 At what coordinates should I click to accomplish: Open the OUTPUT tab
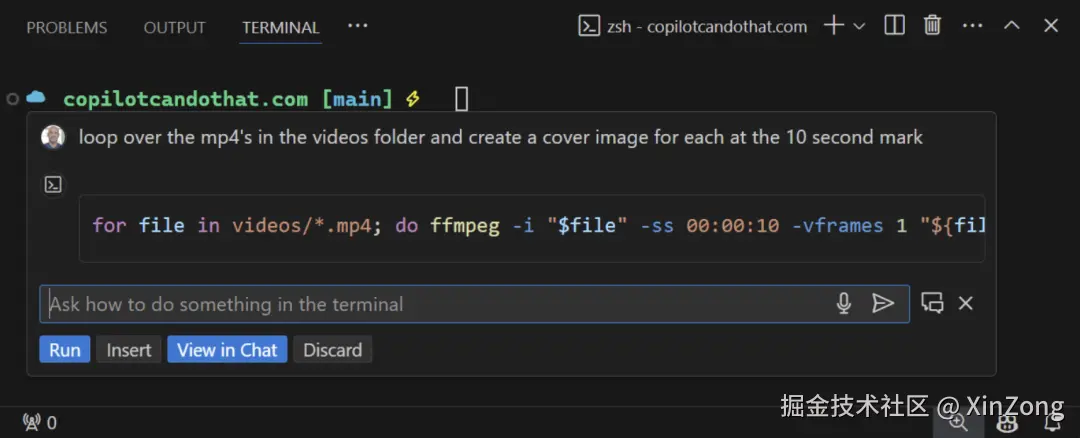(174, 28)
